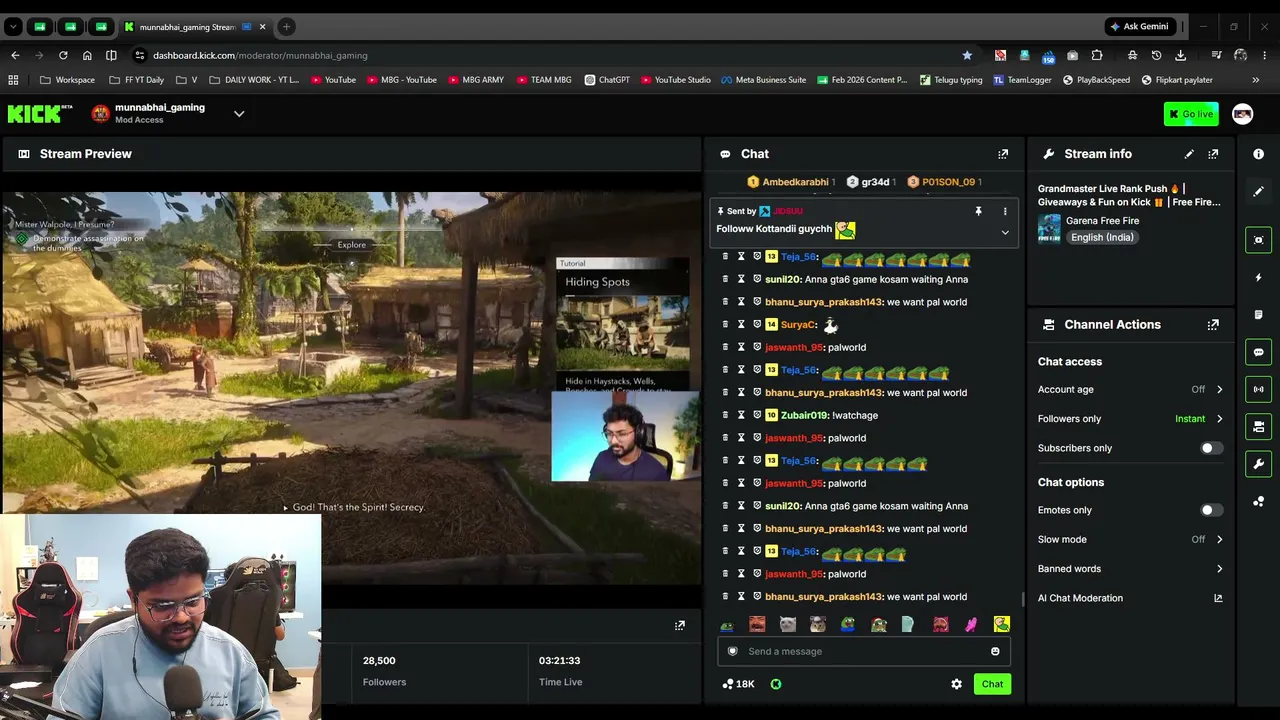
Task: Open the ChatGPT bookmark
Action: click(x=607, y=80)
